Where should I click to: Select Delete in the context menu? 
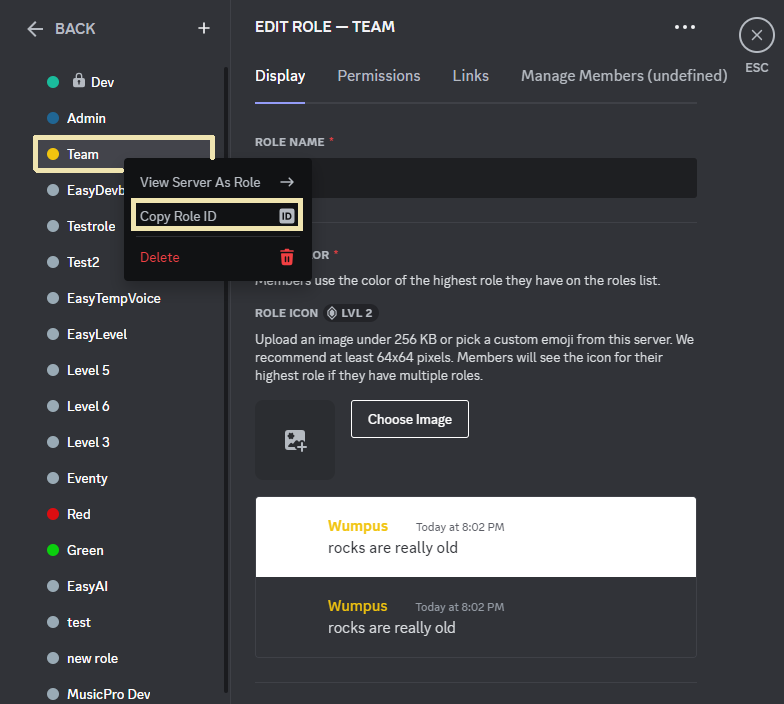[217, 257]
